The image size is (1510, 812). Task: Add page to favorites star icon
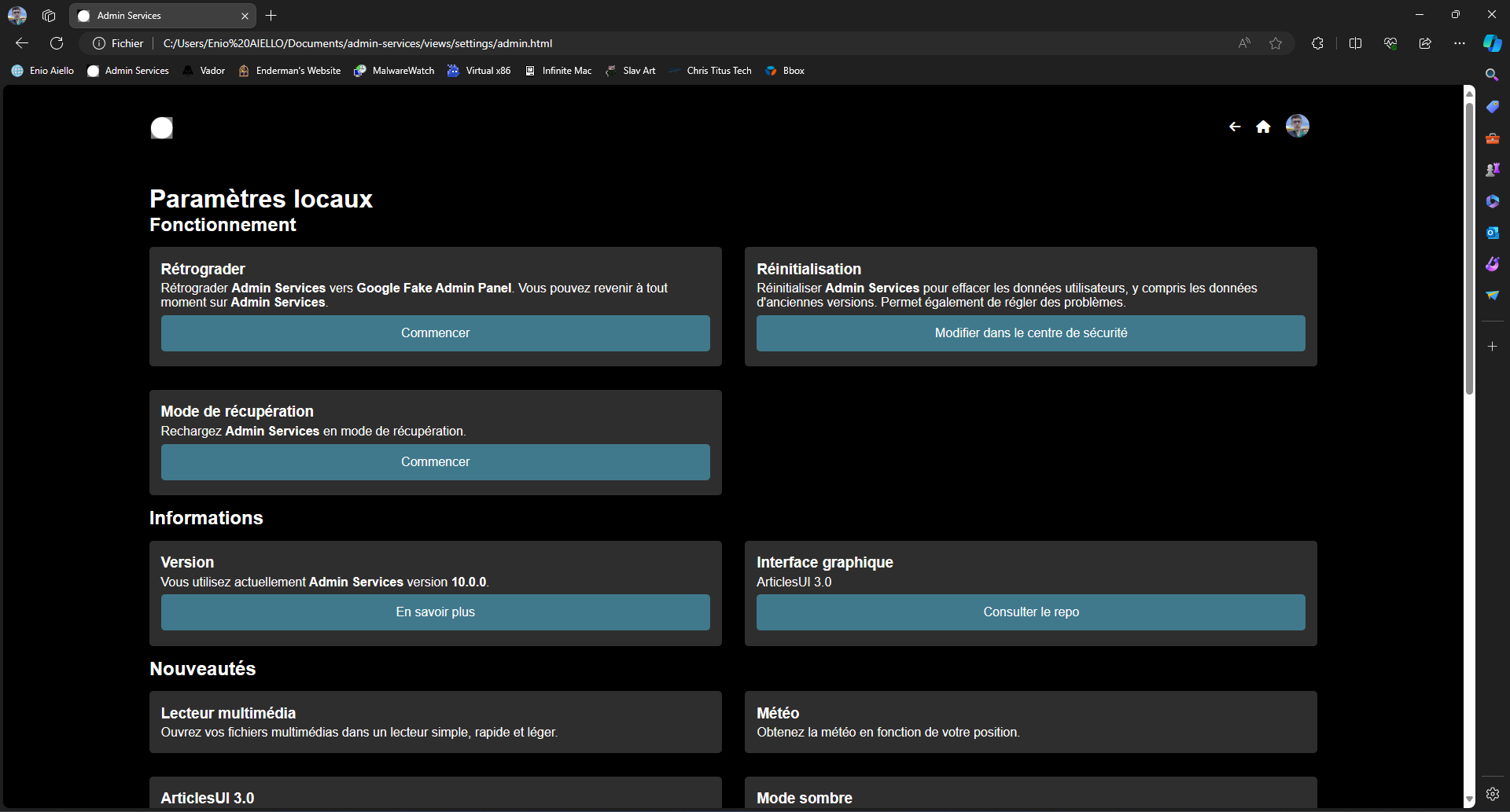[x=1276, y=43]
